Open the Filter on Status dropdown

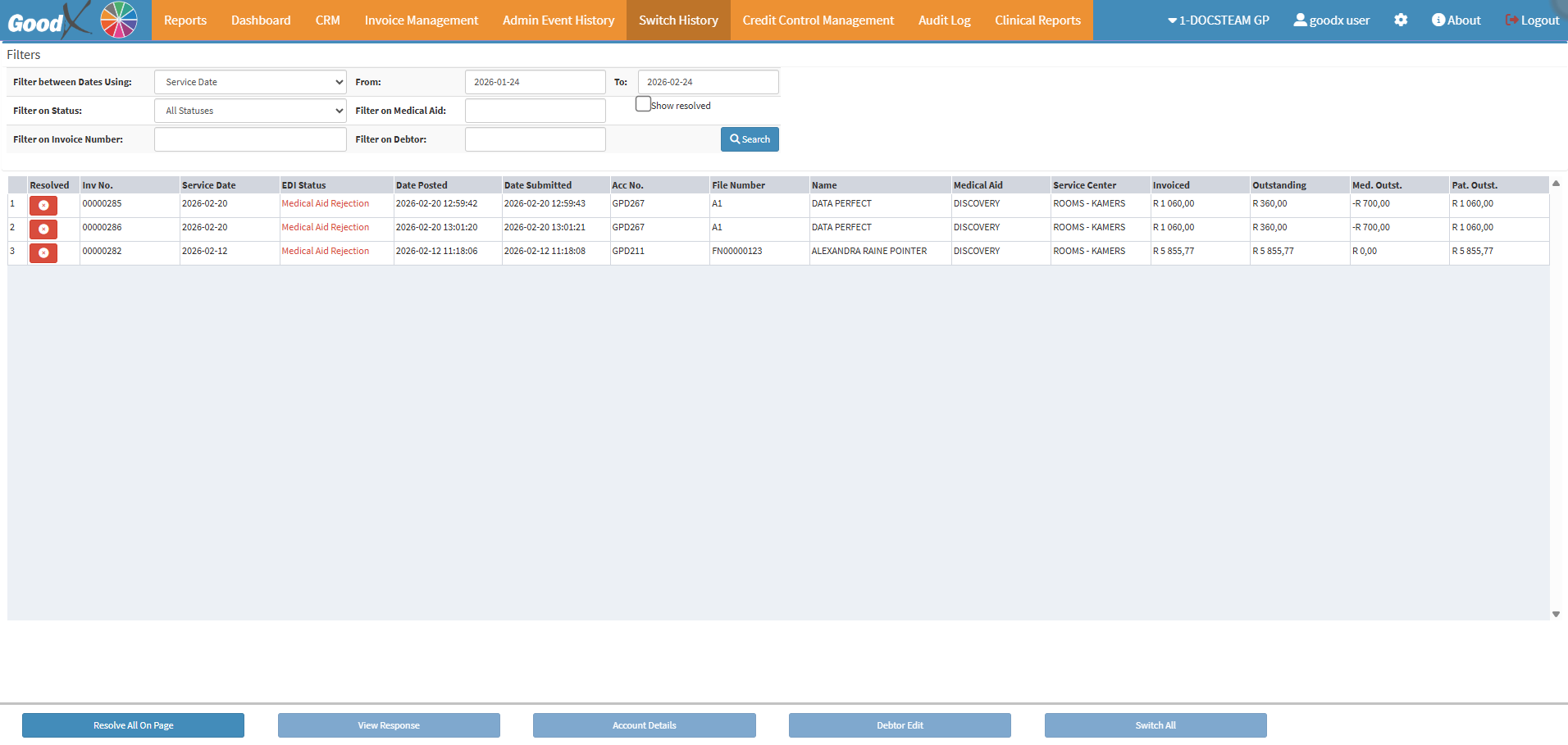click(x=250, y=111)
